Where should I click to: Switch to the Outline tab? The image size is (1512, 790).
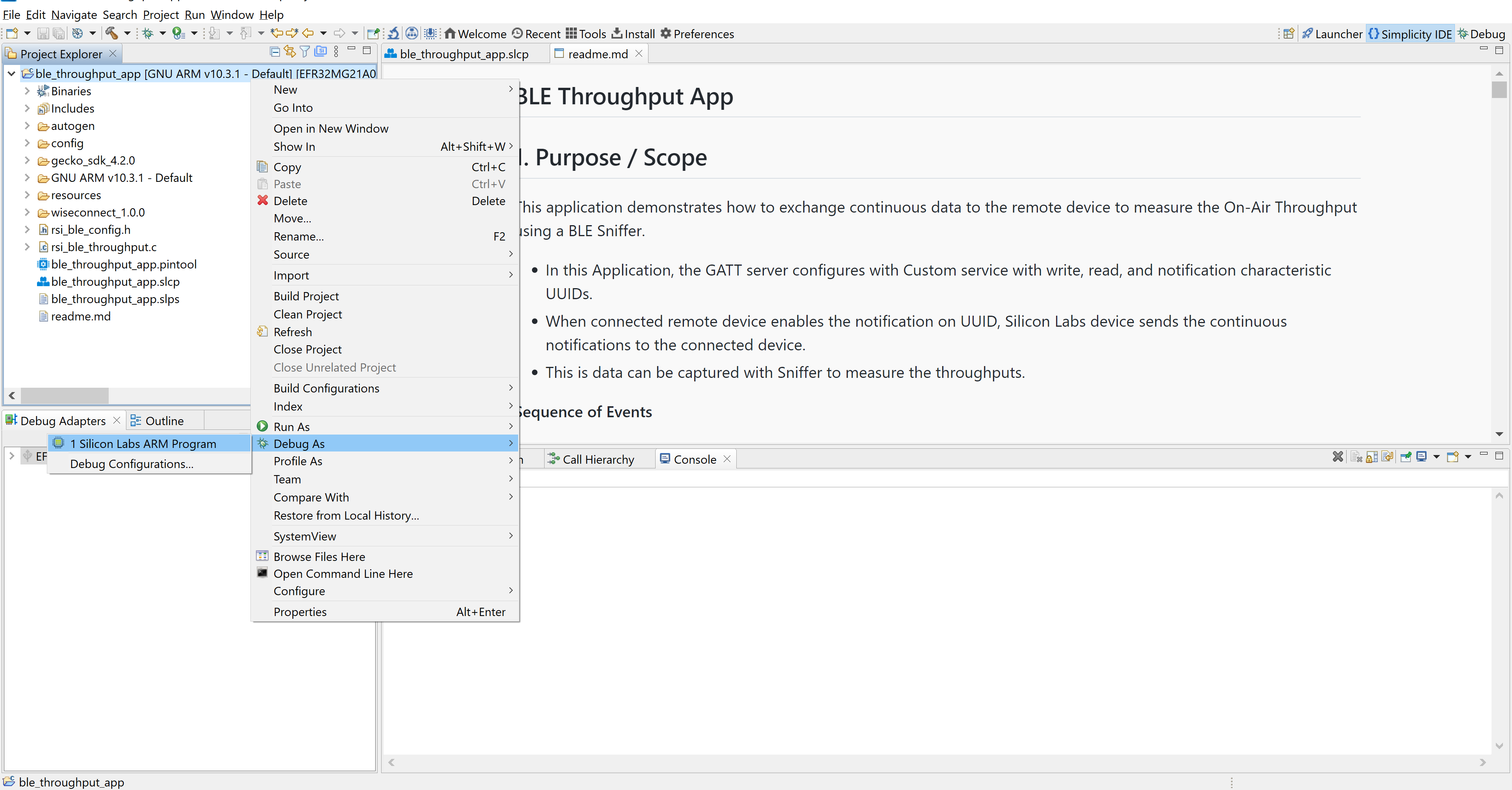(x=157, y=420)
